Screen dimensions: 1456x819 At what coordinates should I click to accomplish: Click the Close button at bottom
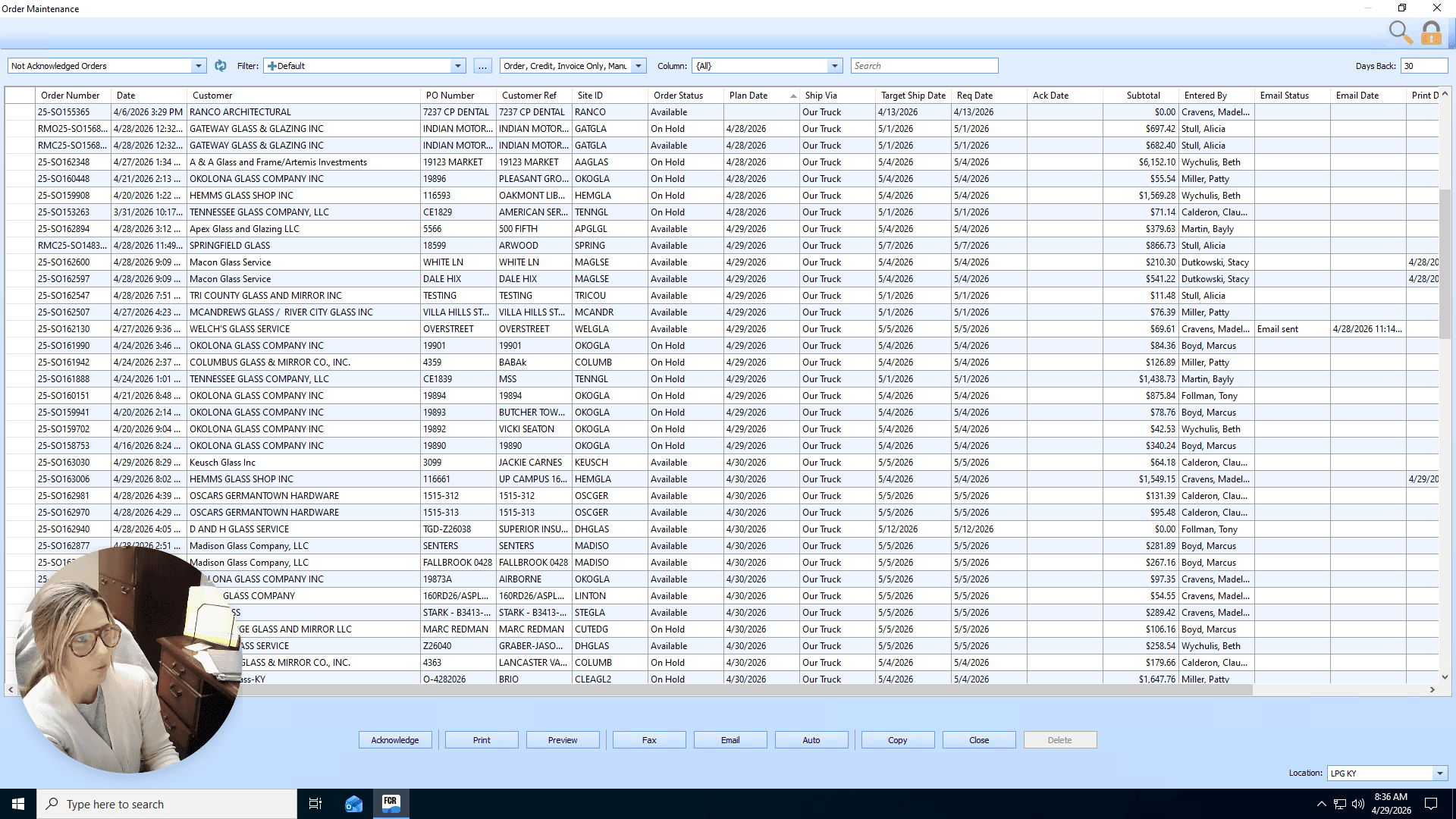click(x=979, y=740)
